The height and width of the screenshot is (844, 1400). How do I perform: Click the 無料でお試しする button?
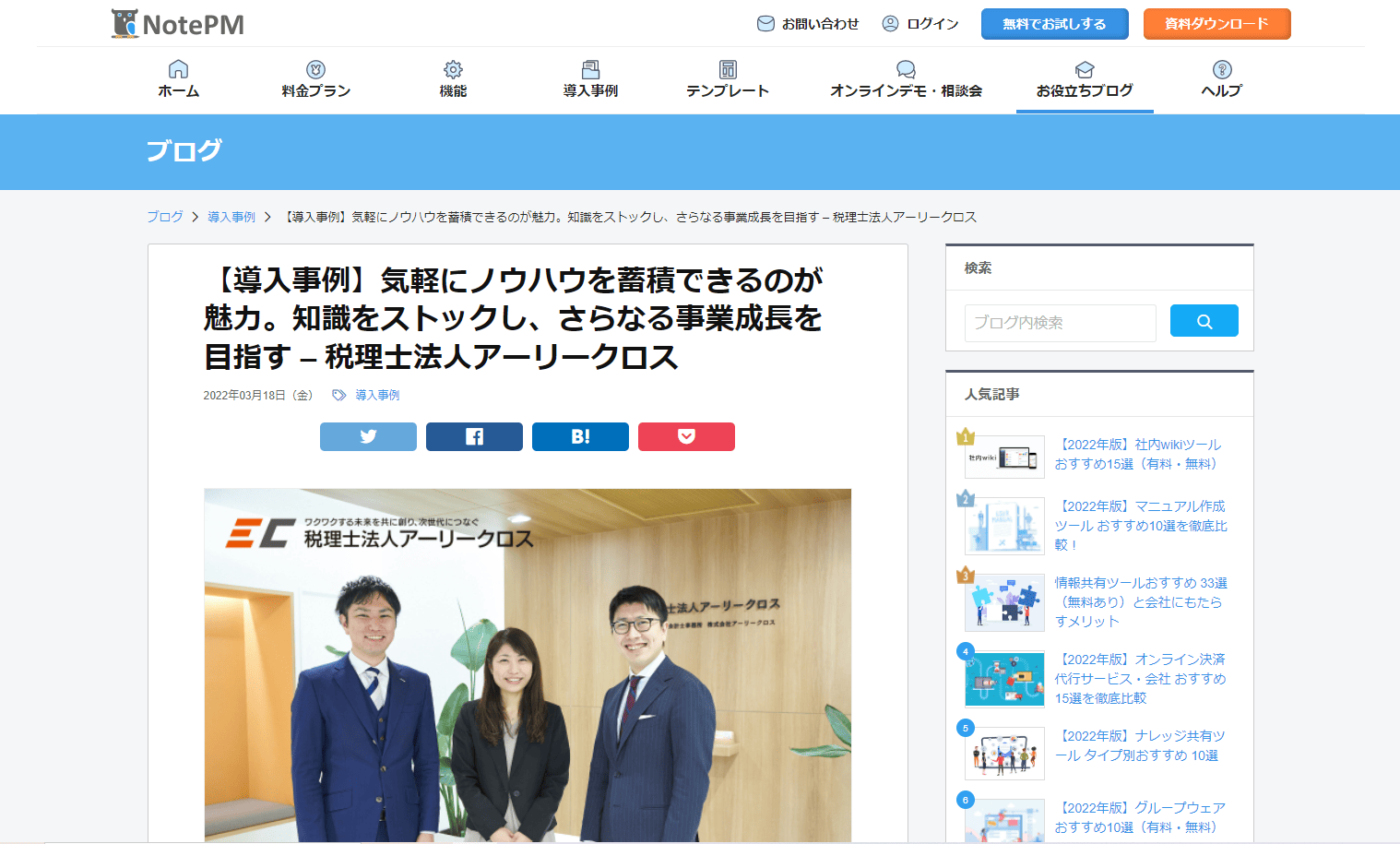point(1055,24)
